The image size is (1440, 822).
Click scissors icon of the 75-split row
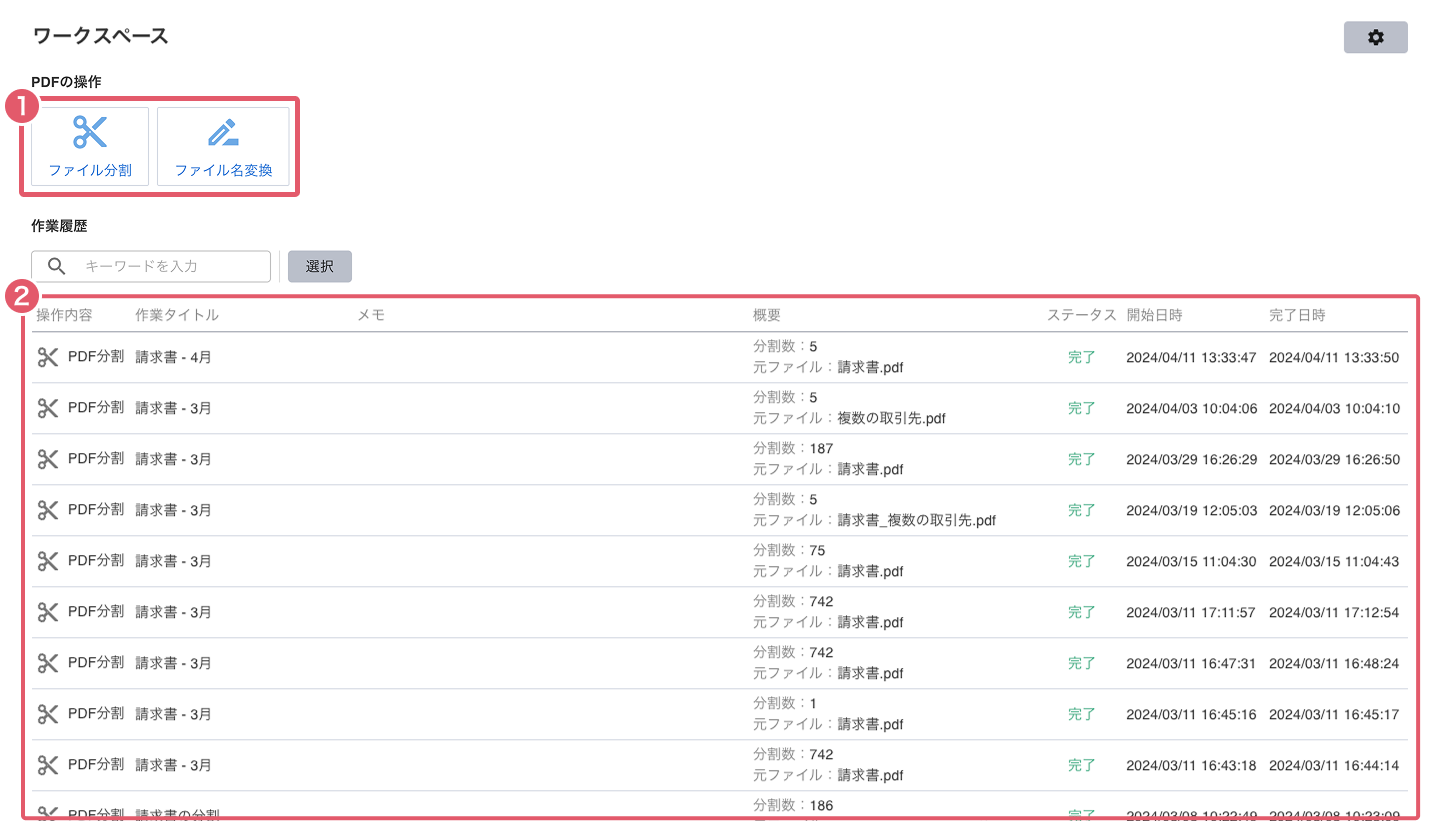pyautogui.click(x=48, y=561)
